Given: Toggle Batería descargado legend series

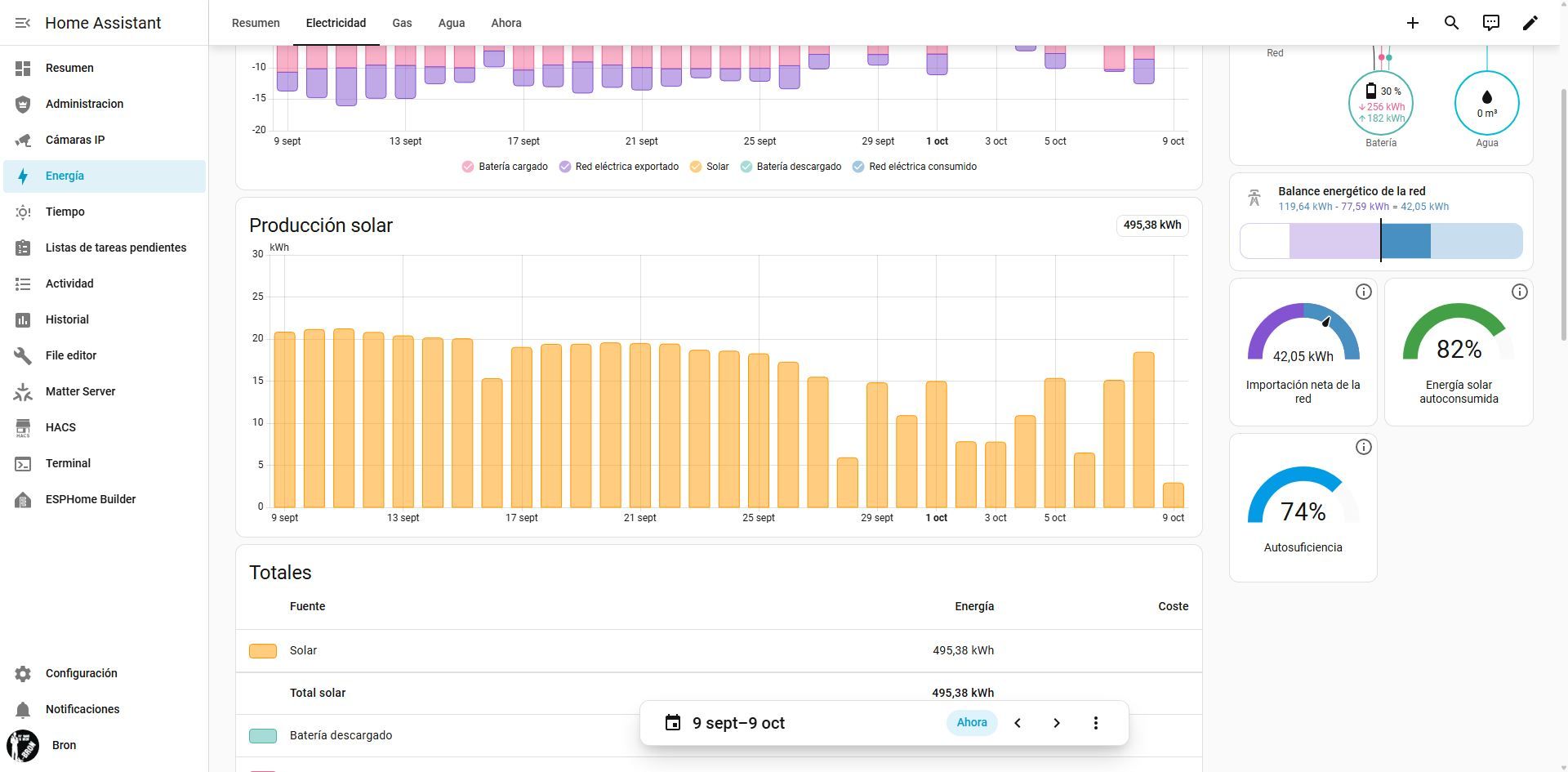Looking at the screenshot, I should (x=791, y=167).
